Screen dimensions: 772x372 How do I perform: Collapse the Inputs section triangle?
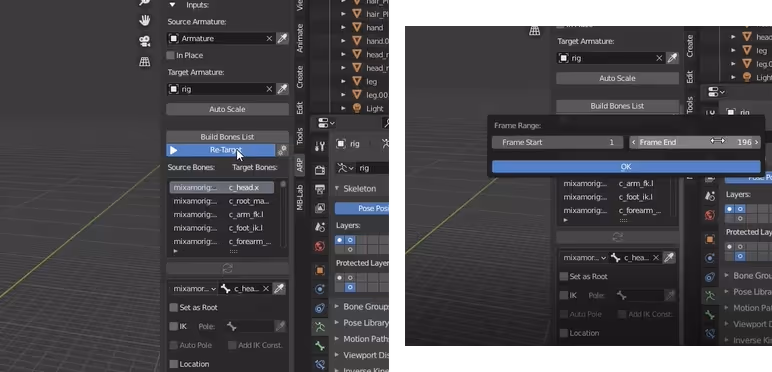172,5
